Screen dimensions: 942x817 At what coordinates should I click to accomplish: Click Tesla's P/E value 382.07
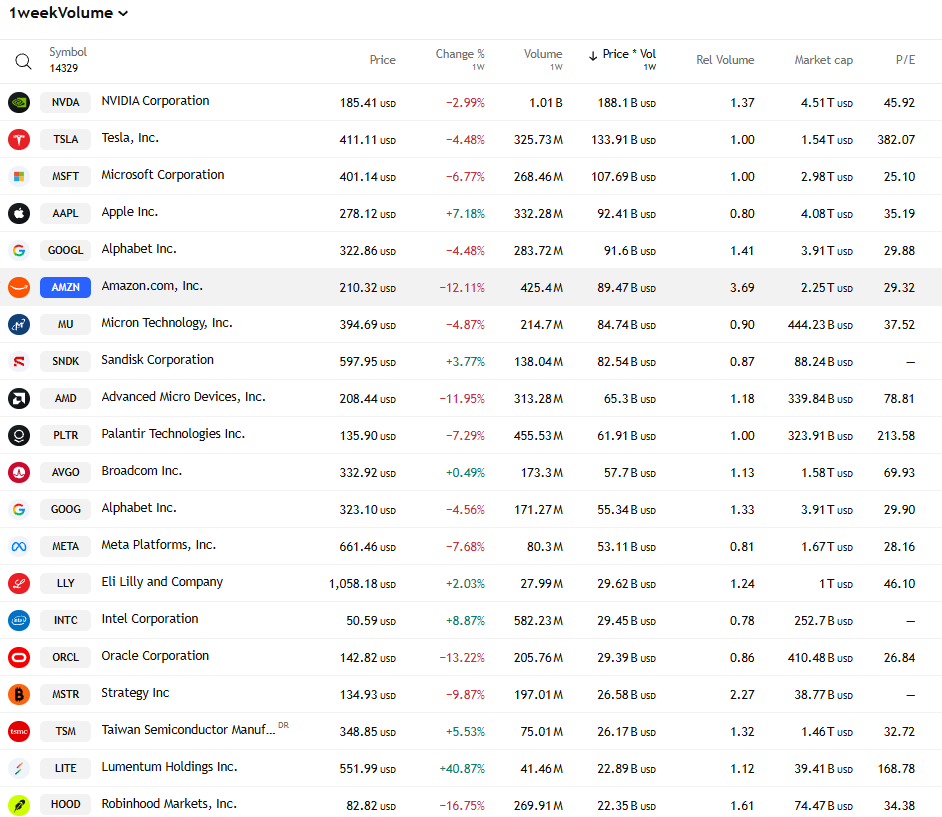(x=896, y=140)
